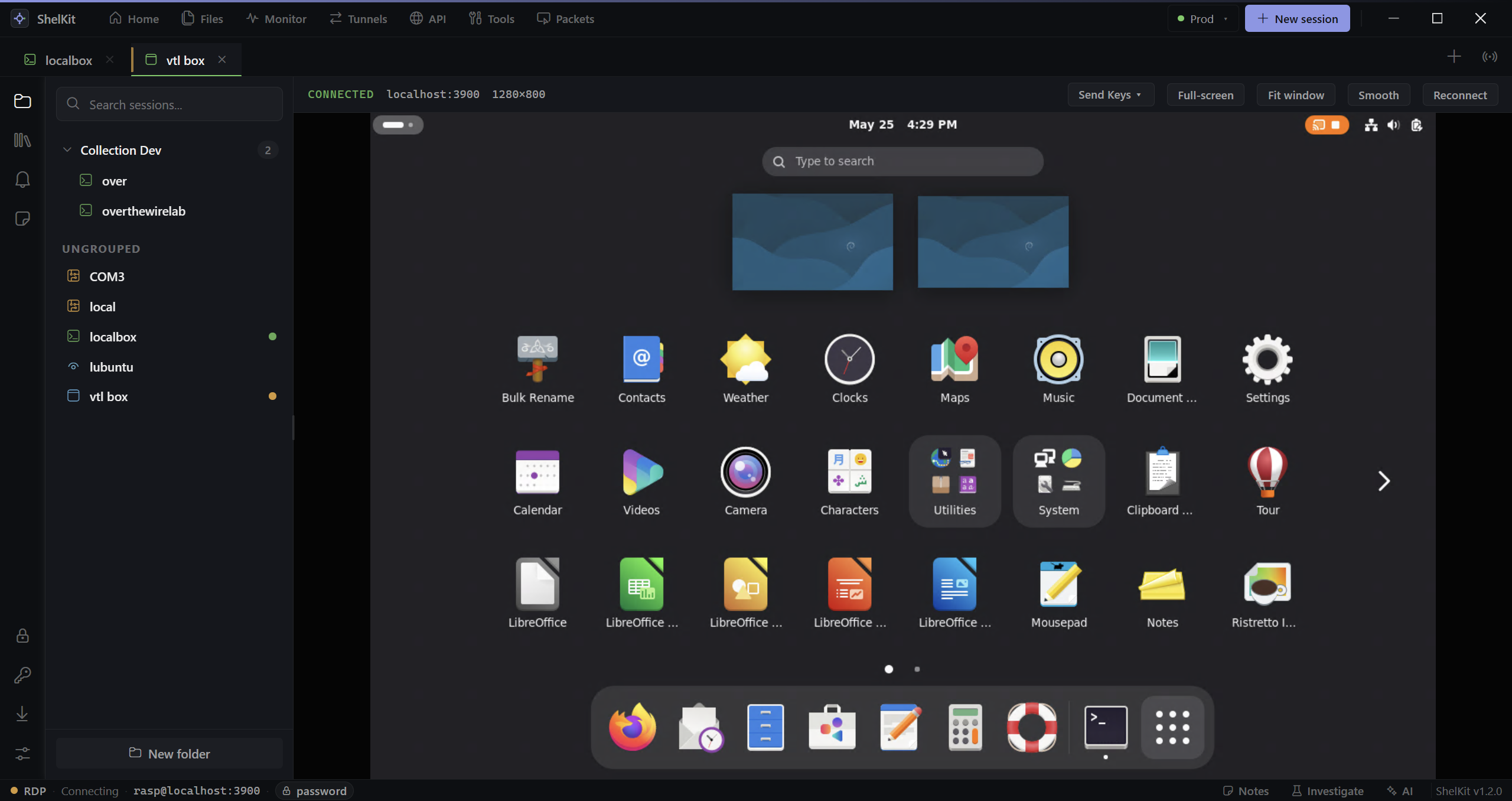Open the Send Keys dropdown
Screen dimensions: 1512x801
click(x=1110, y=95)
